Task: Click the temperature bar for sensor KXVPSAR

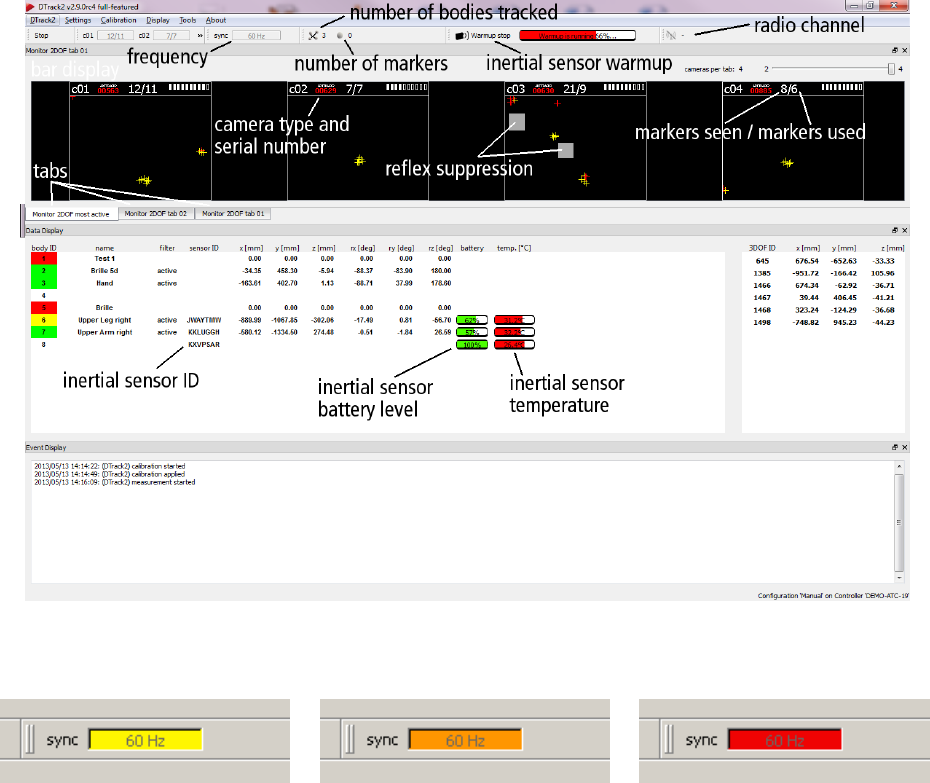Action: point(514,345)
